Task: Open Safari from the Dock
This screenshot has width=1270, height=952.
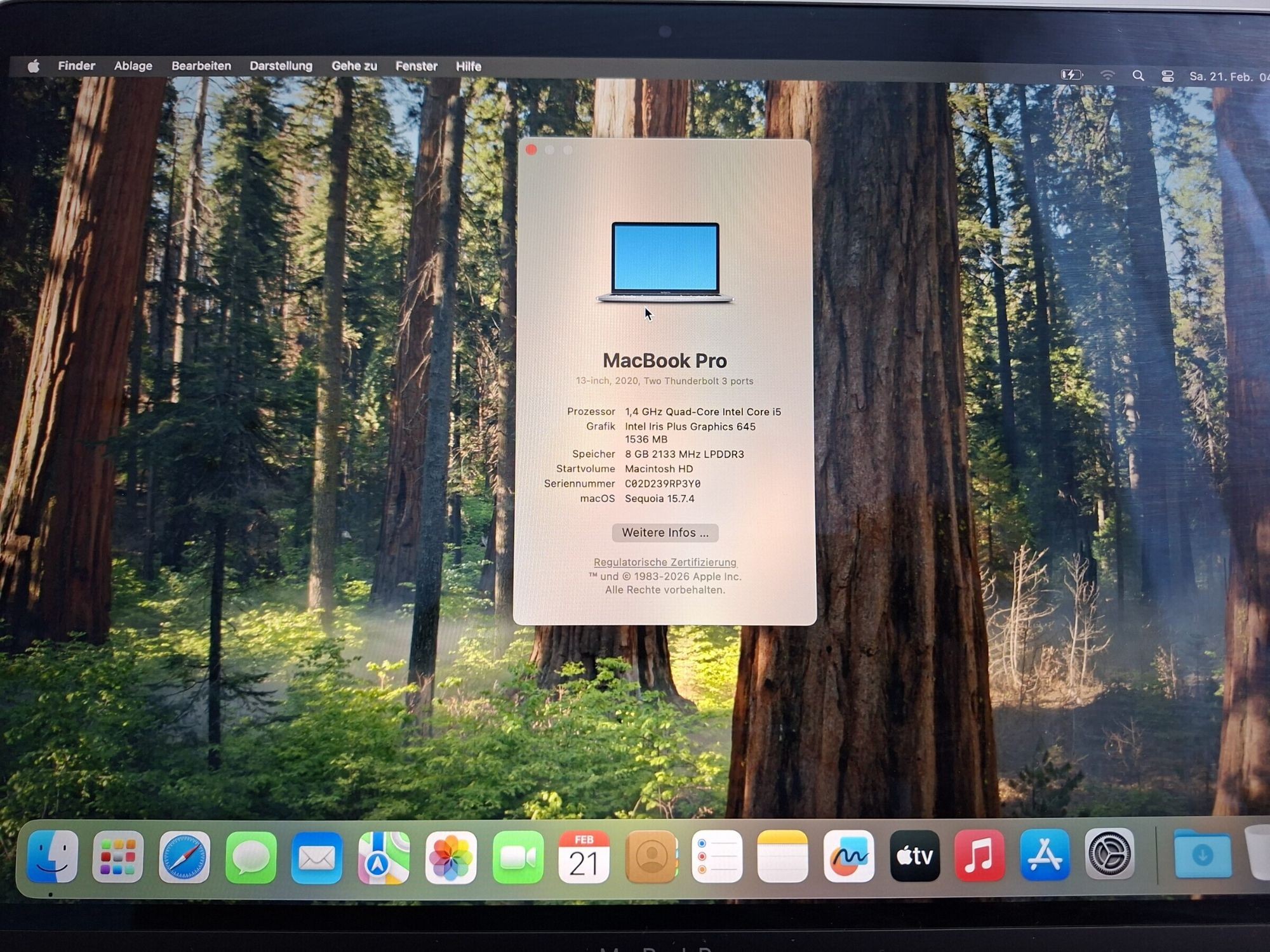Action: point(184,857)
